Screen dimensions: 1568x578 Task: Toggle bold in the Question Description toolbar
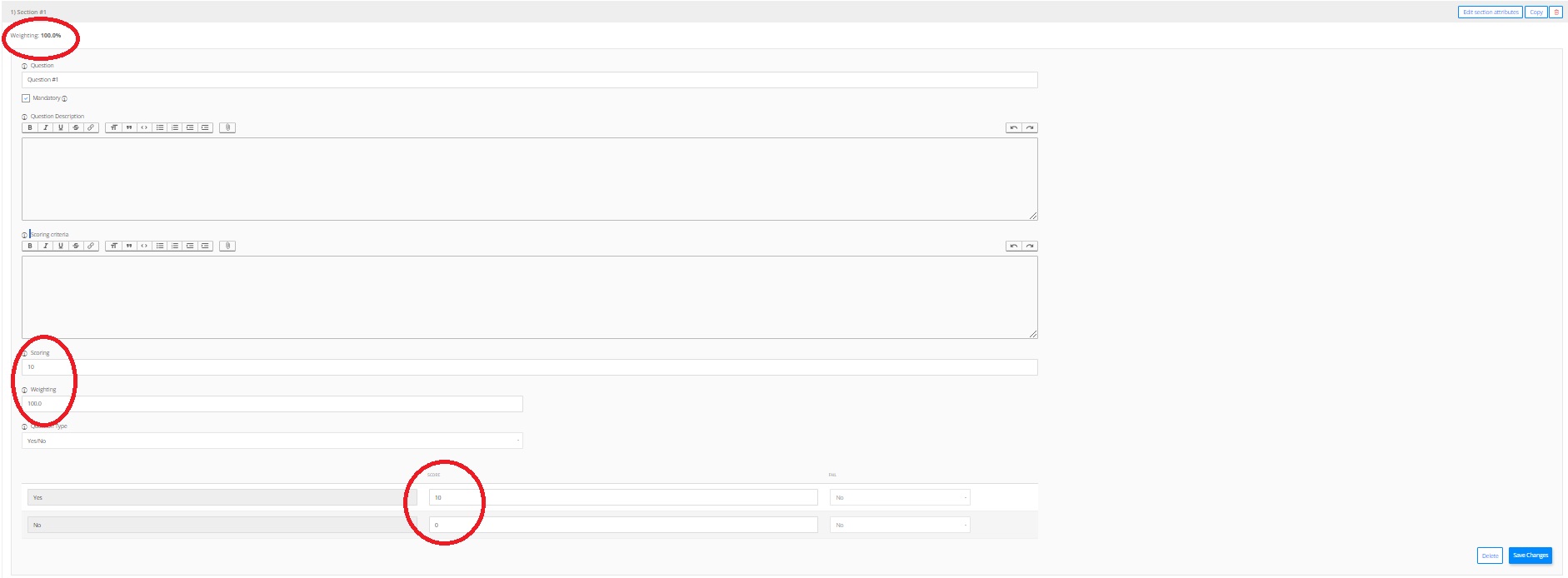[30, 127]
